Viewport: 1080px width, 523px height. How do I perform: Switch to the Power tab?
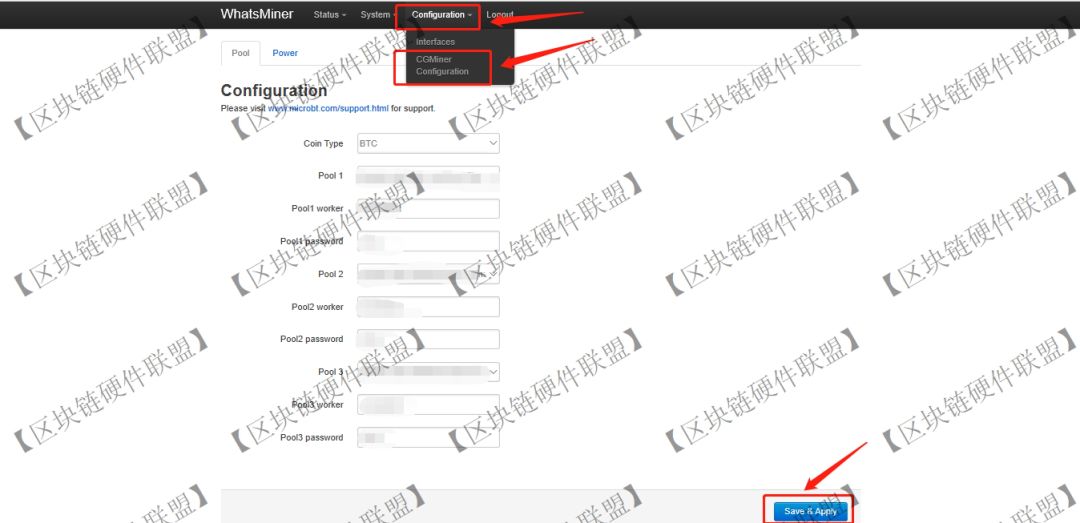(284, 53)
